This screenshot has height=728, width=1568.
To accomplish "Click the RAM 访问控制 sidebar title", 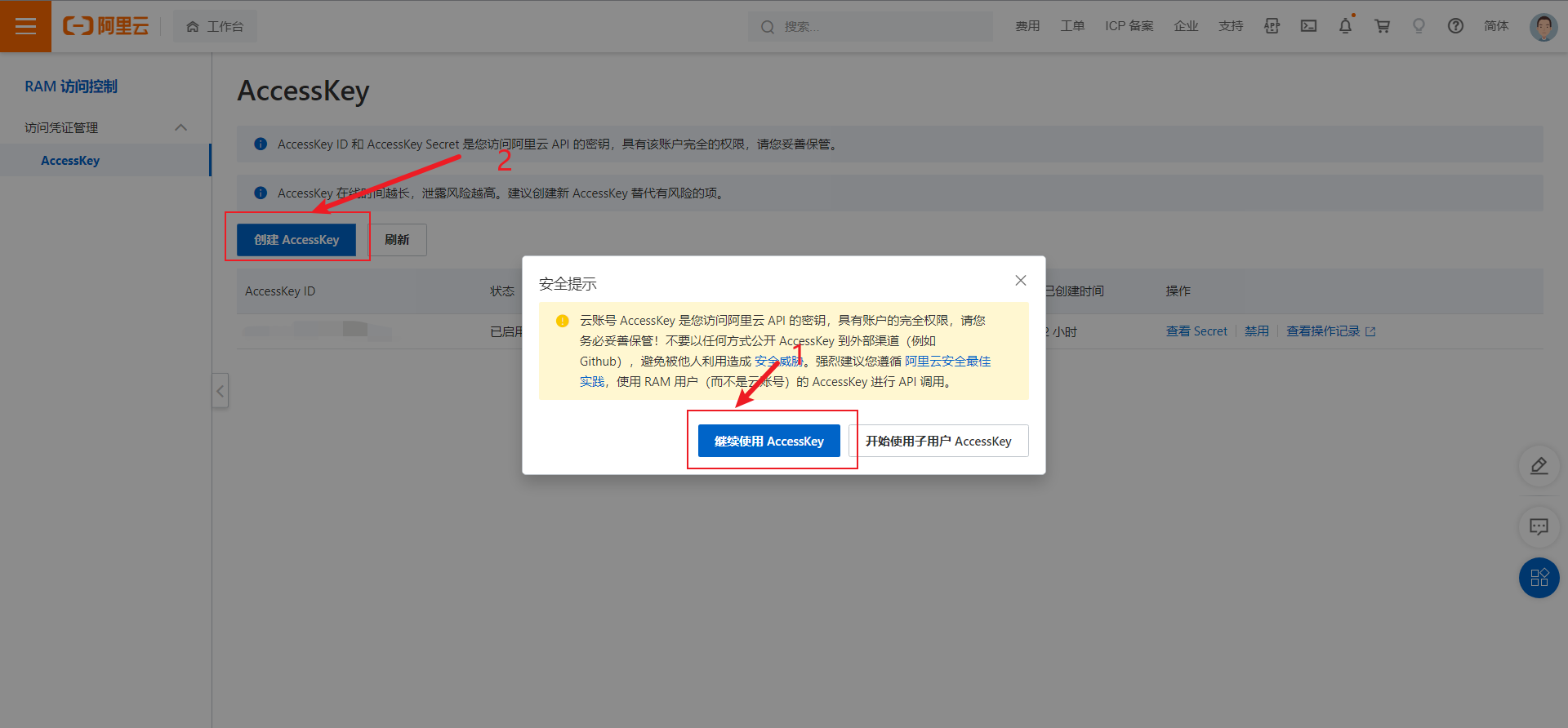I will click(x=71, y=87).
